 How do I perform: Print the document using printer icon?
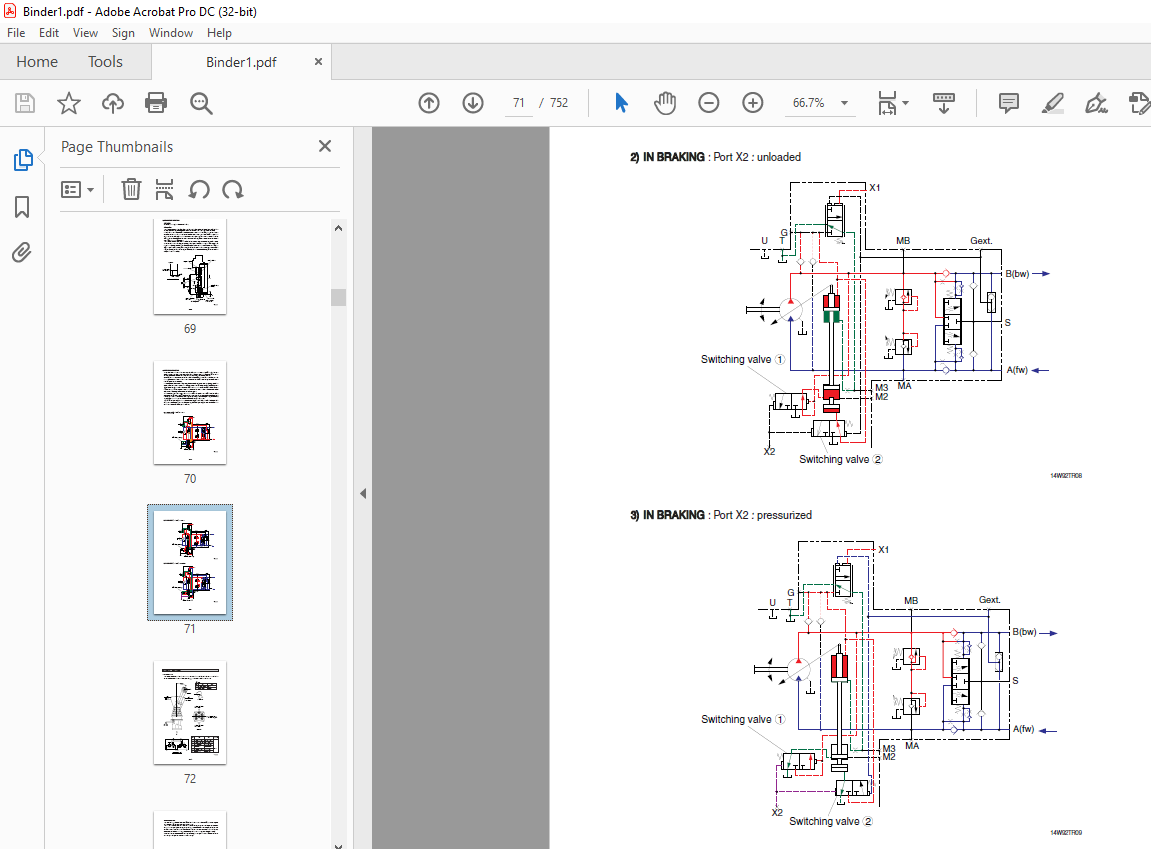click(x=156, y=103)
